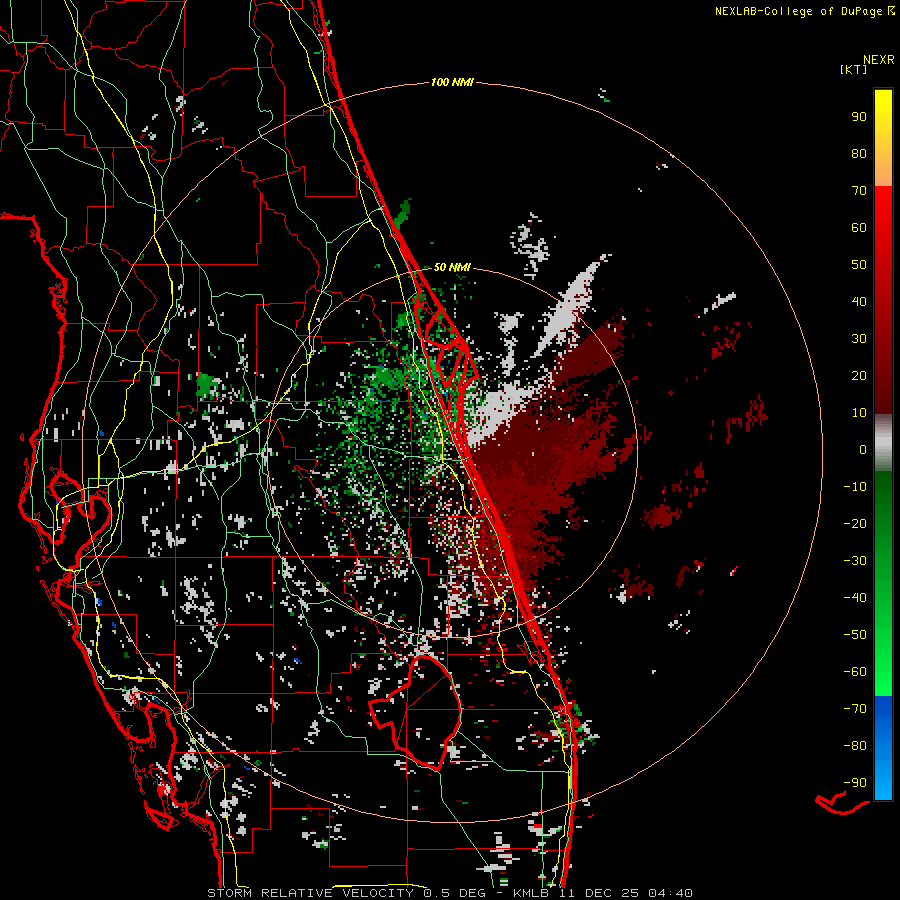Click the positive 70 value on the velocity scale
Screen dimensions: 900x900
pyautogui.click(x=859, y=191)
